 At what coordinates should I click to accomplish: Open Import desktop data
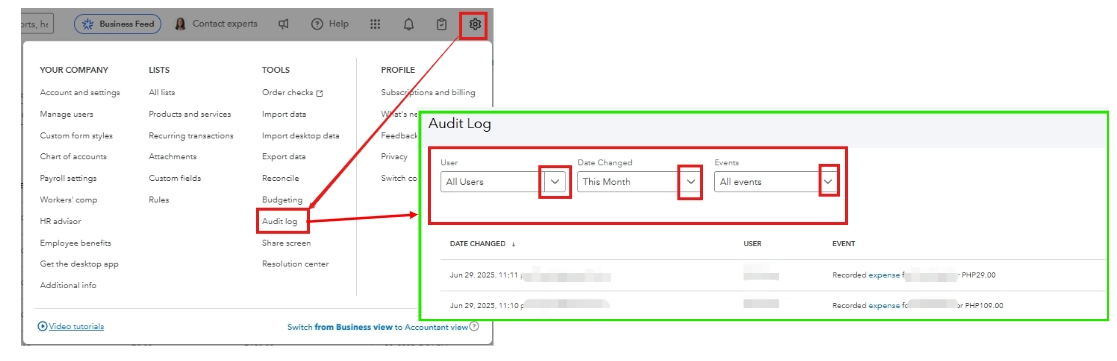pyautogui.click(x=301, y=135)
